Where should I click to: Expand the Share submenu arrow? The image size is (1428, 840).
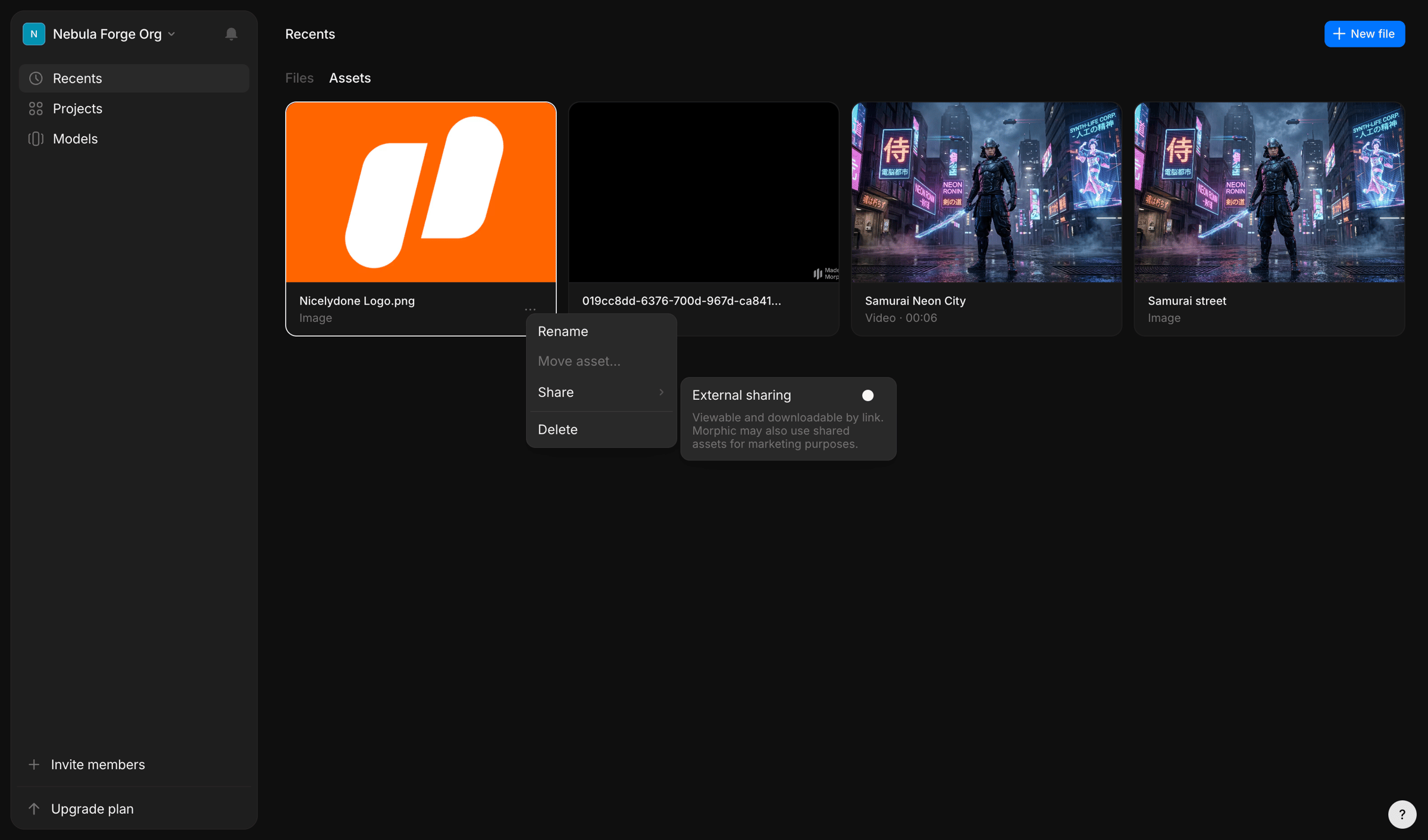pos(661,392)
